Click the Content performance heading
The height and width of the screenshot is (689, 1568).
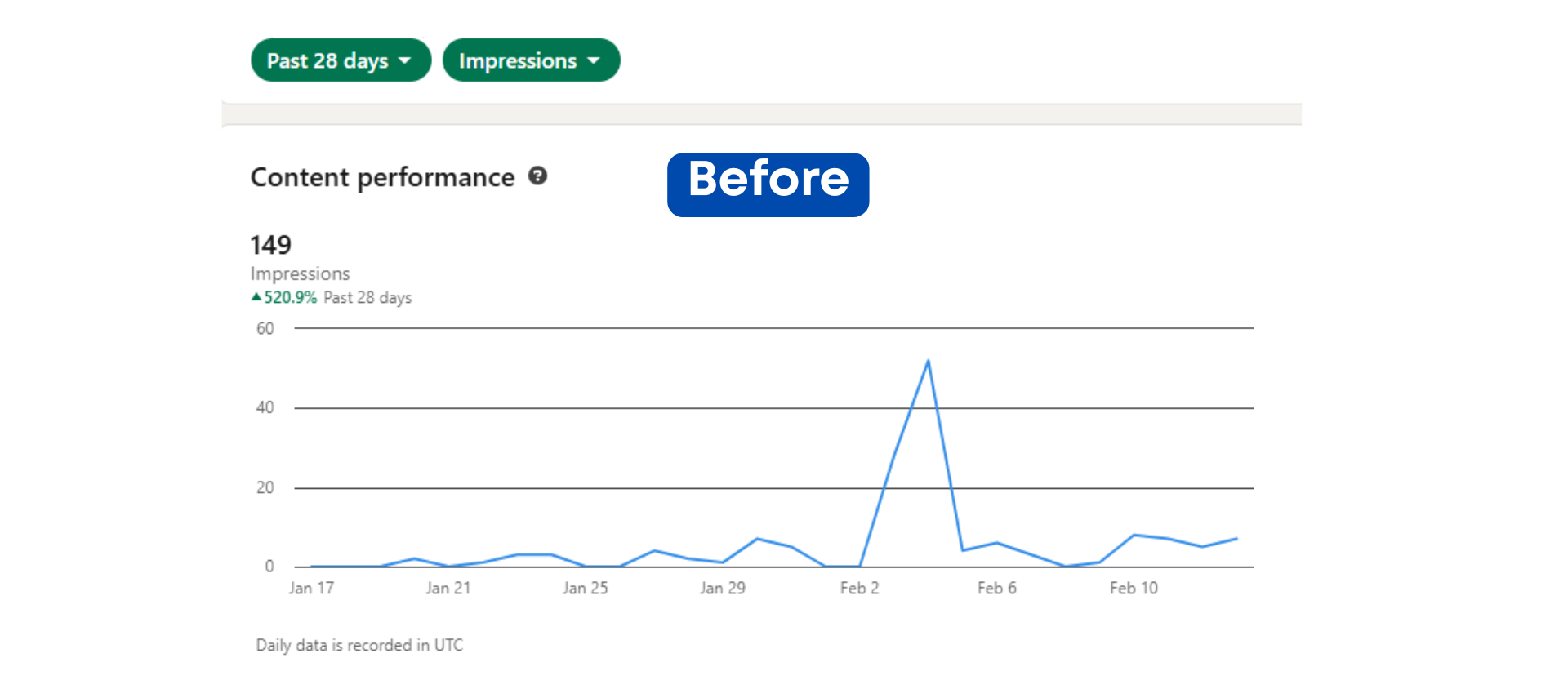[x=382, y=177]
